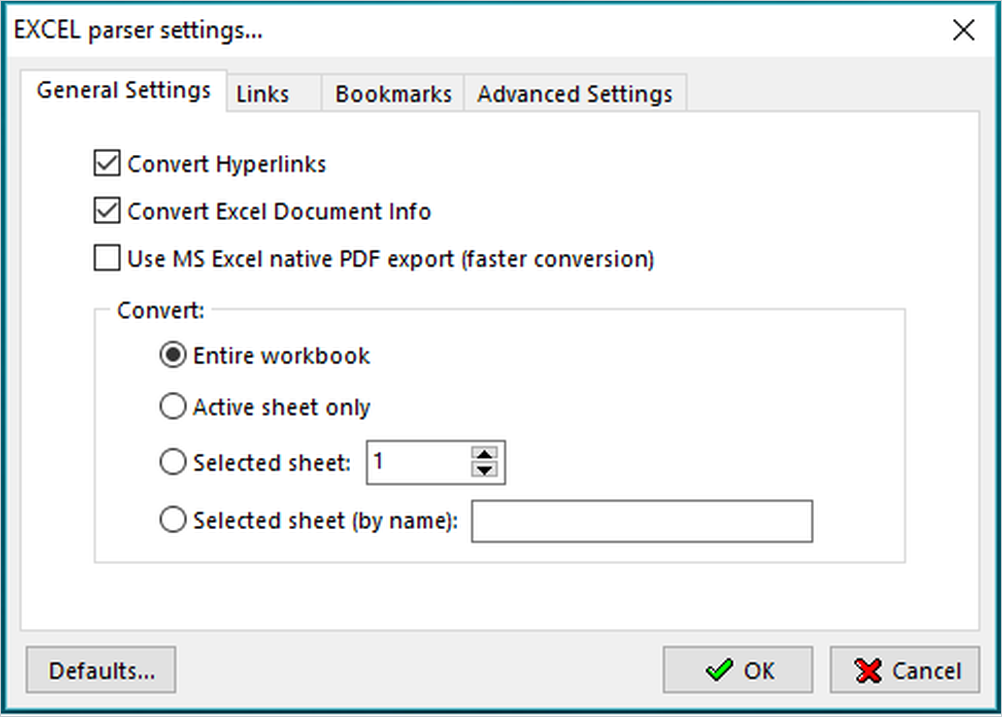
Task: Uncheck the Convert Hyperlinks checkbox
Action: coord(107,164)
